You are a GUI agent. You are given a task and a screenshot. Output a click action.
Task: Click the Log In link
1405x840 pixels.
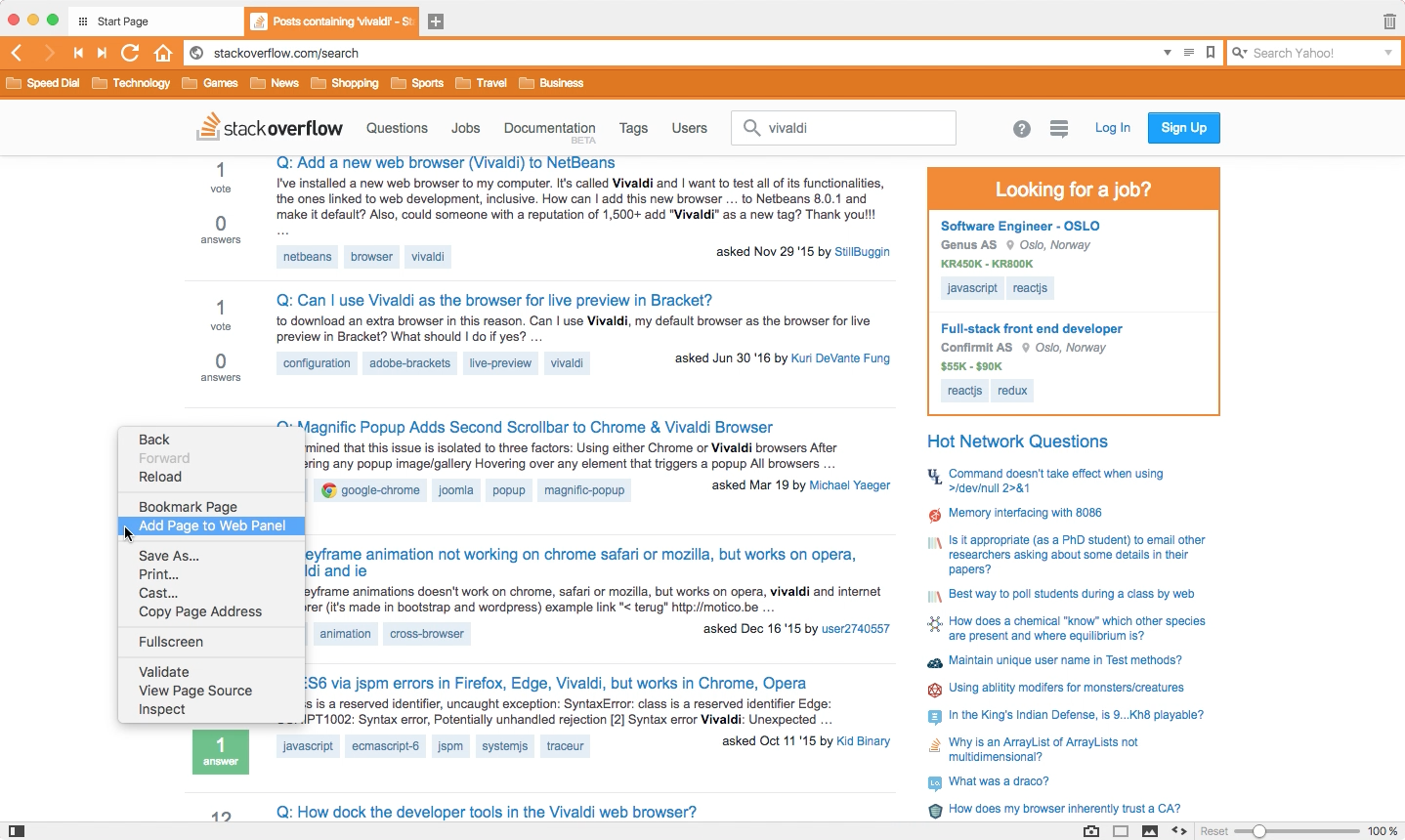[1113, 128]
